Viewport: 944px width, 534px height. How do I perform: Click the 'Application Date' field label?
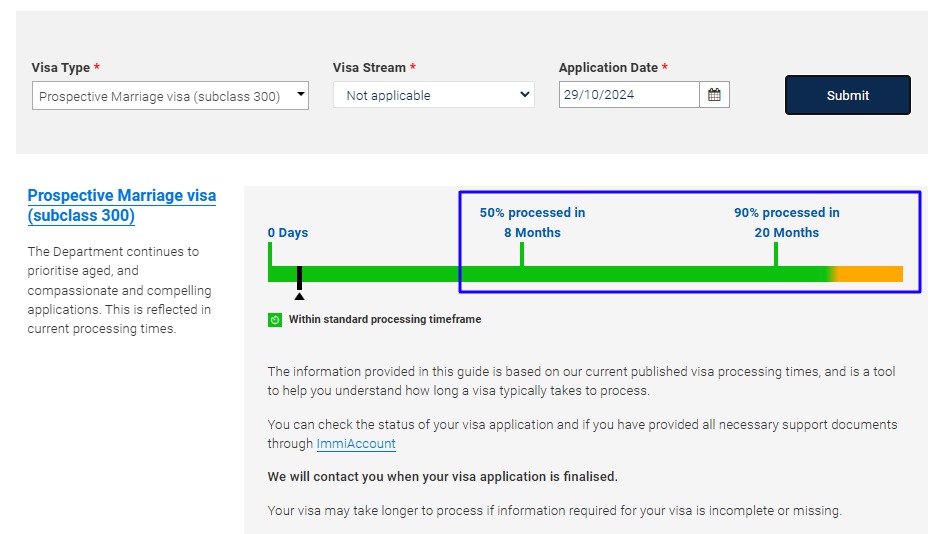608,67
